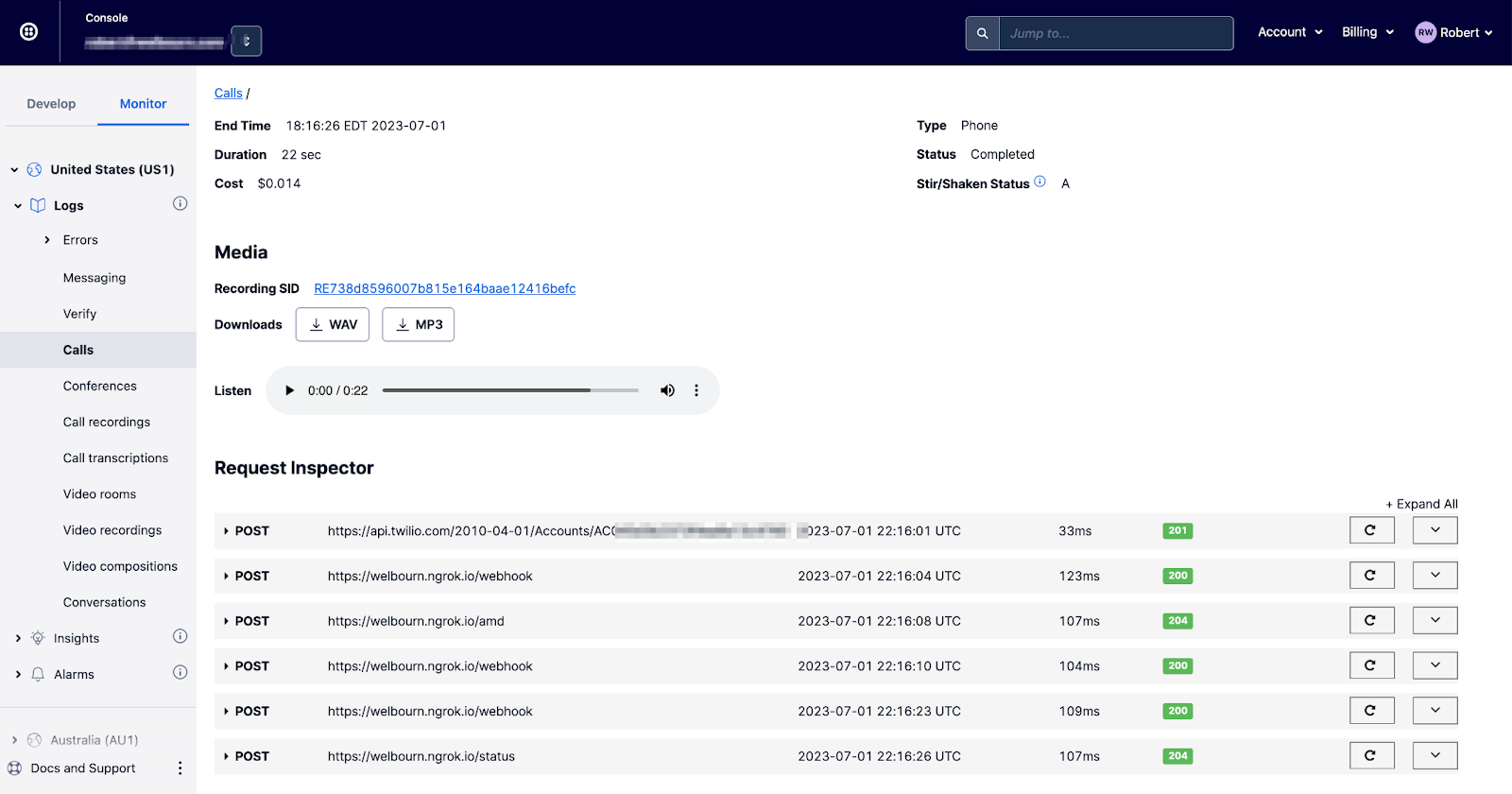Image resolution: width=1512 pixels, height=794 pixels.
Task: Collapse the United States (US1) section
Action: click(14, 170)
